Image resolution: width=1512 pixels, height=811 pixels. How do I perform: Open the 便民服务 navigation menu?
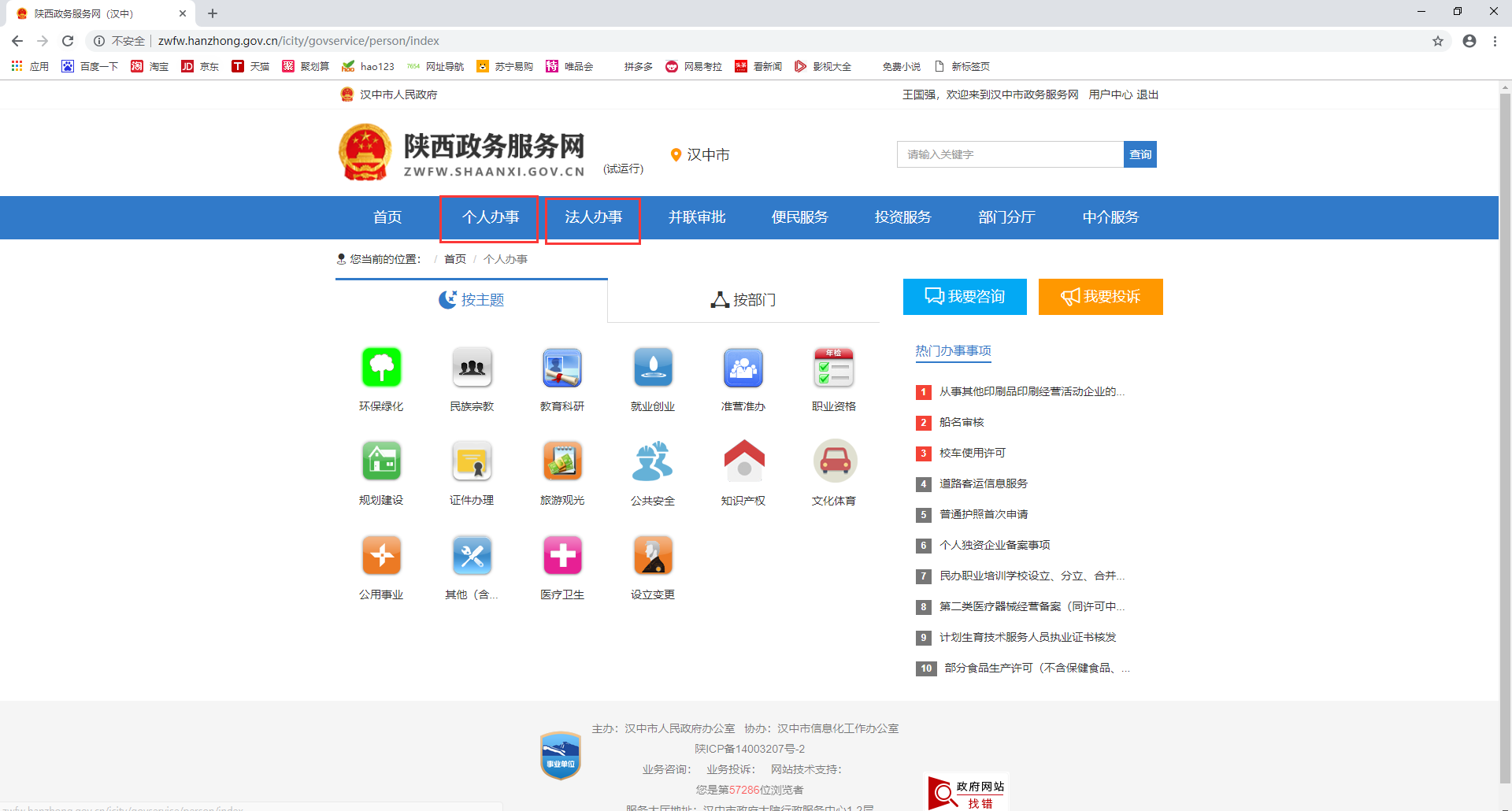(x=800, y=217)
